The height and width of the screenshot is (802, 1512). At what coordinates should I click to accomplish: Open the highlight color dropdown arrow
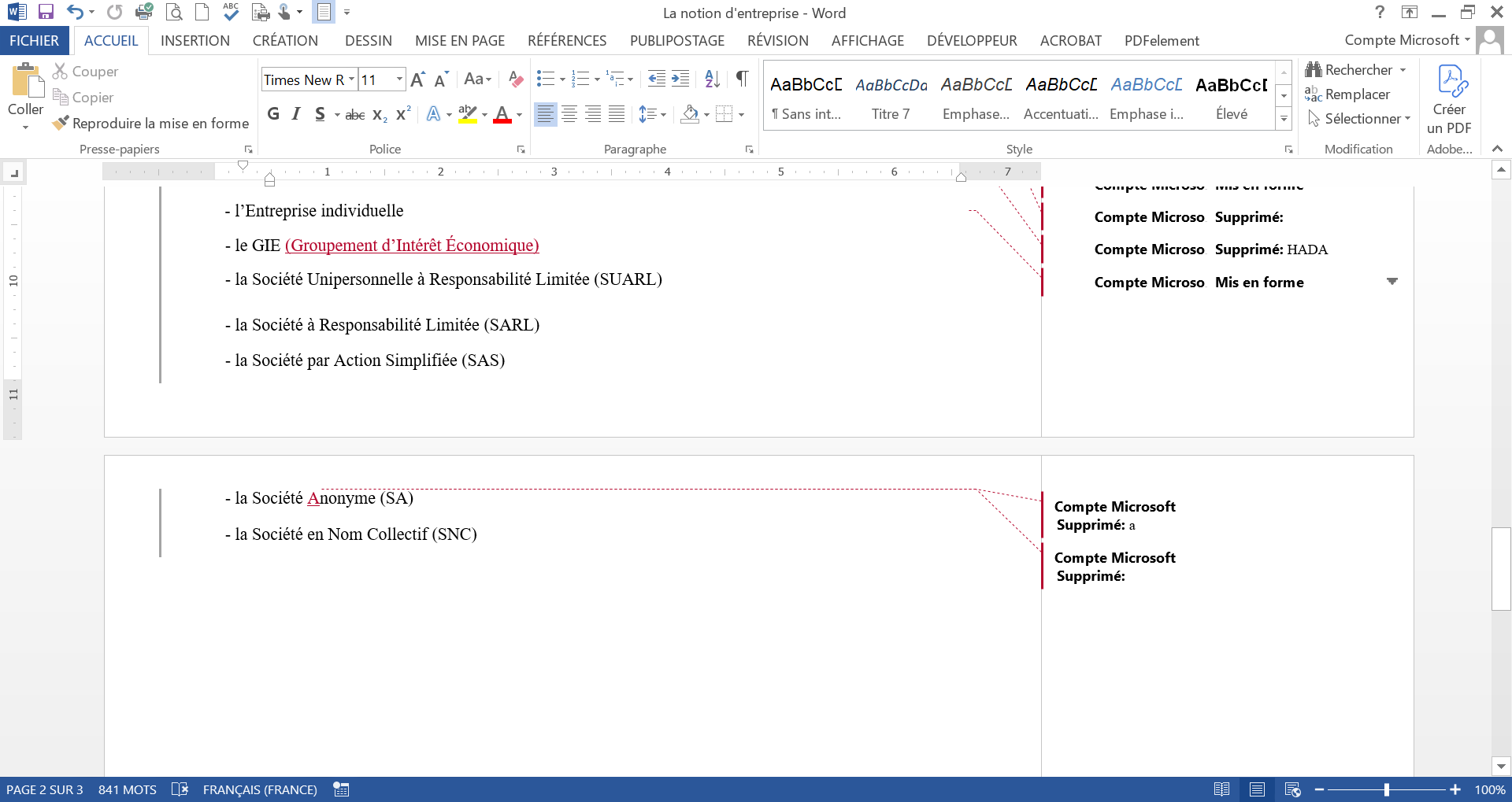pos(484,115)
